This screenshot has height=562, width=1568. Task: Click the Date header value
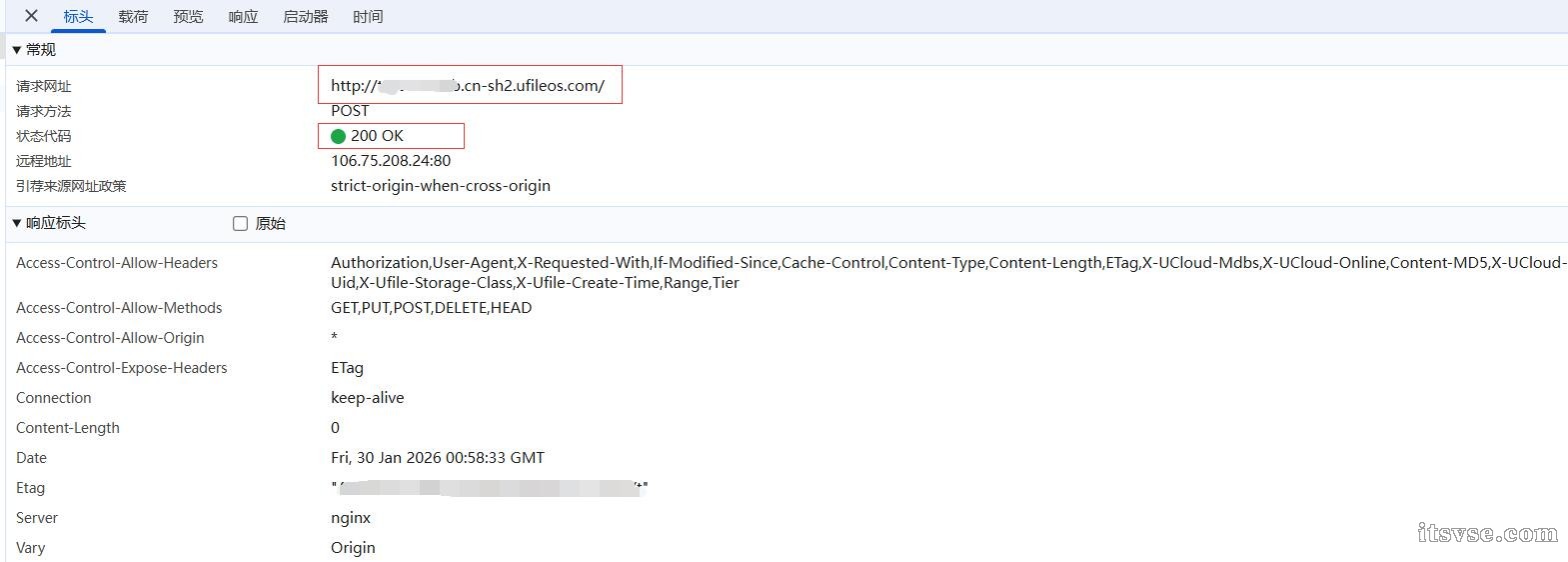click(x=438, y=458)
